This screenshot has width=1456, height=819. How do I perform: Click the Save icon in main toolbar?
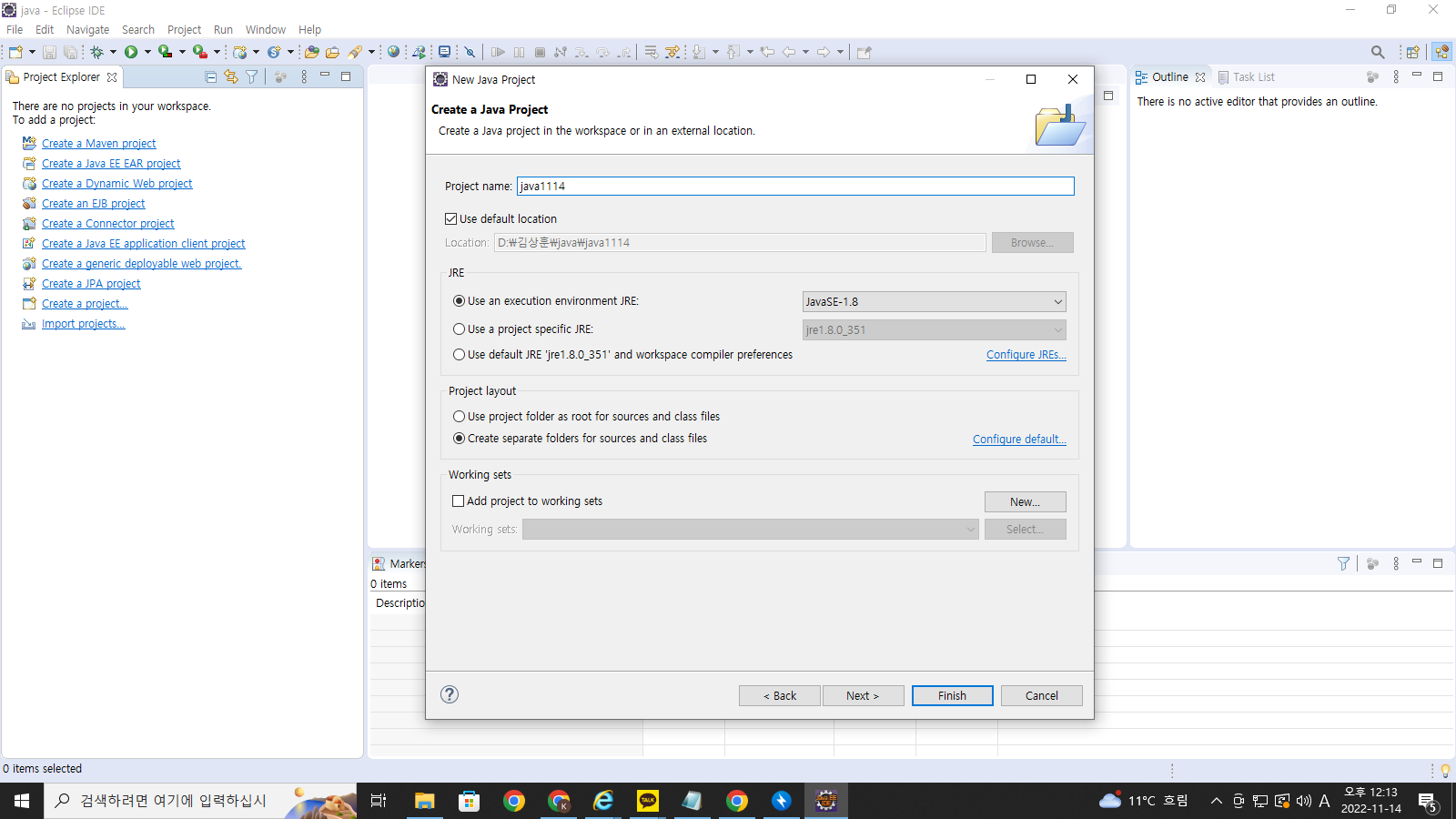[x=49, y=52]
